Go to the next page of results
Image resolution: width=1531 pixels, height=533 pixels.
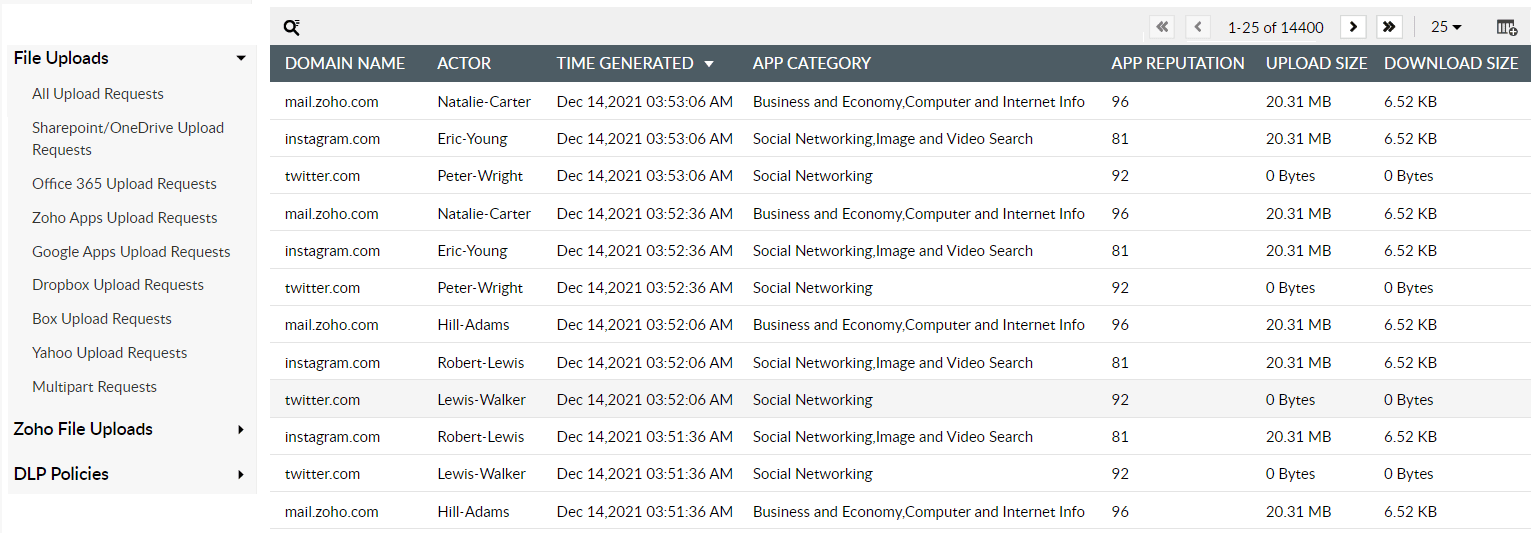1353,27
